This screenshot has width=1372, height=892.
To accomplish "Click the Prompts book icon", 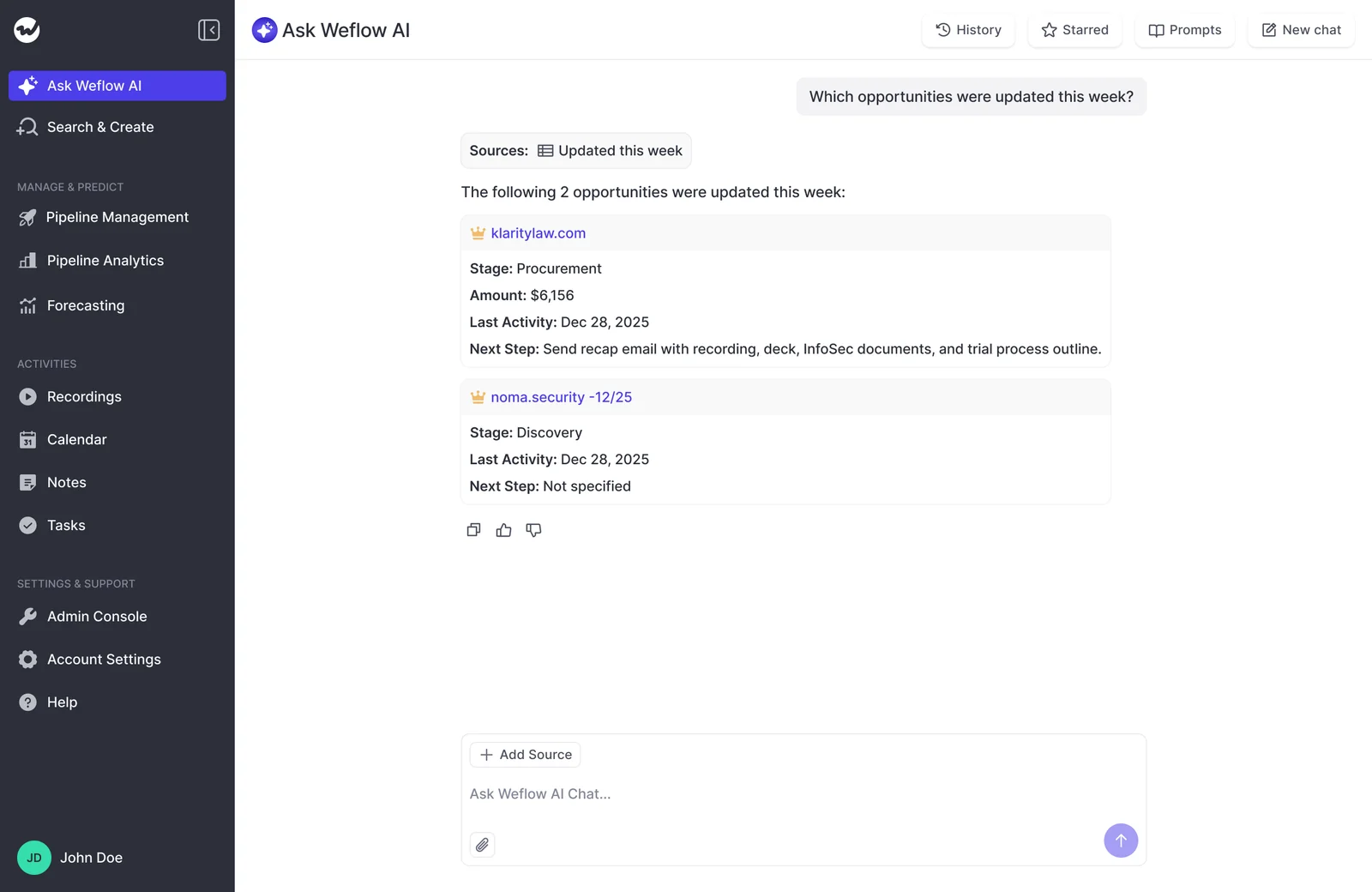I will (x=1156, y=30).
